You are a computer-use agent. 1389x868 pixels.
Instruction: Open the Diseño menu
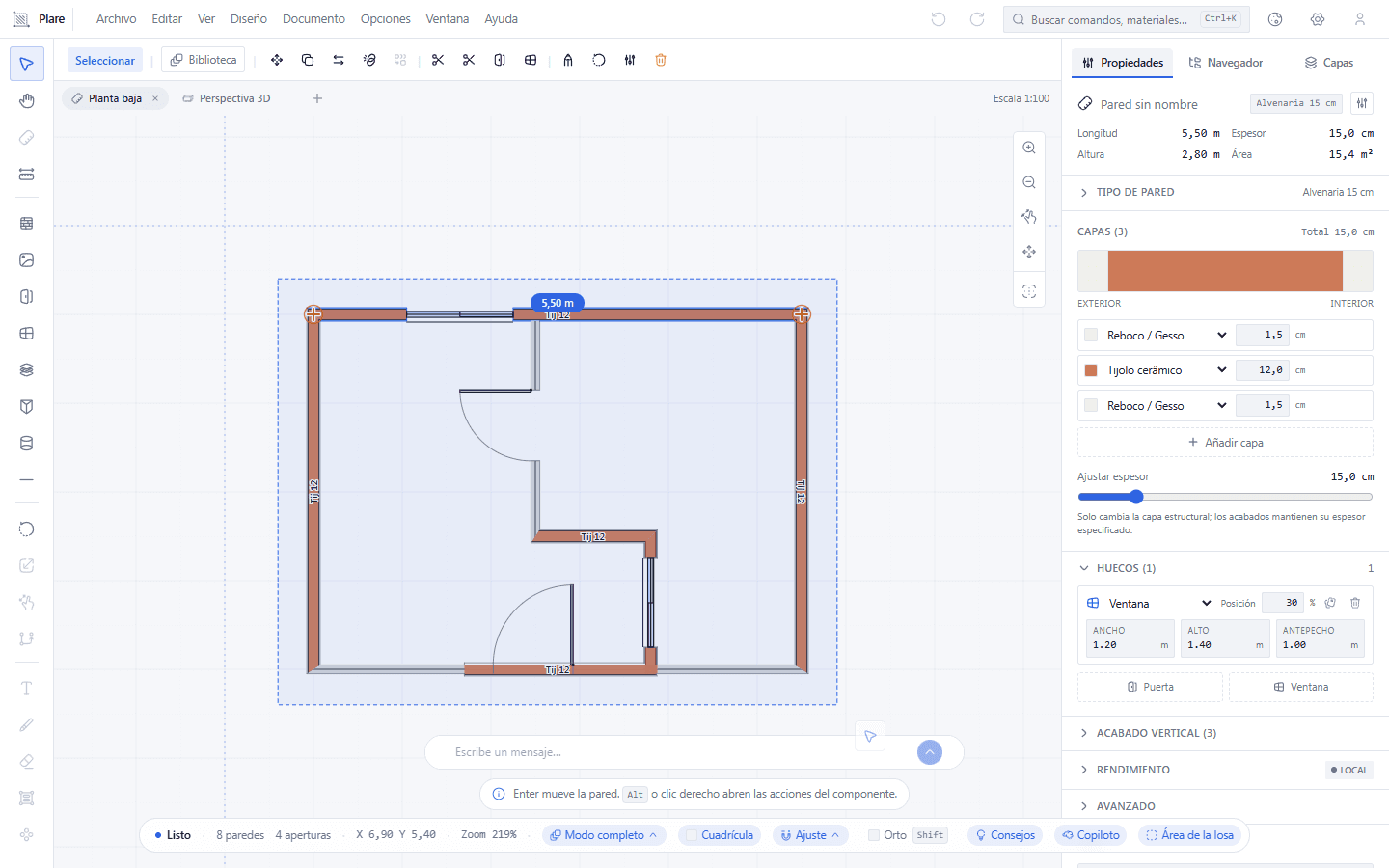click(249, 19)
